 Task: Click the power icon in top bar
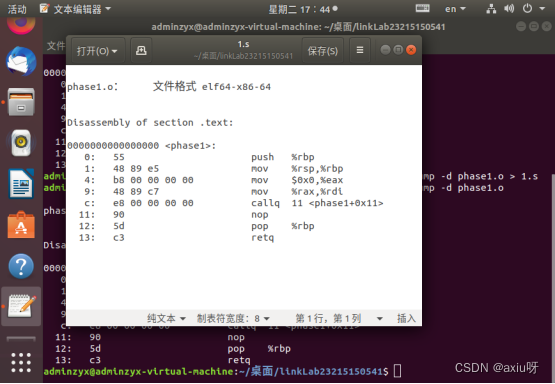[x=527, y=8]
